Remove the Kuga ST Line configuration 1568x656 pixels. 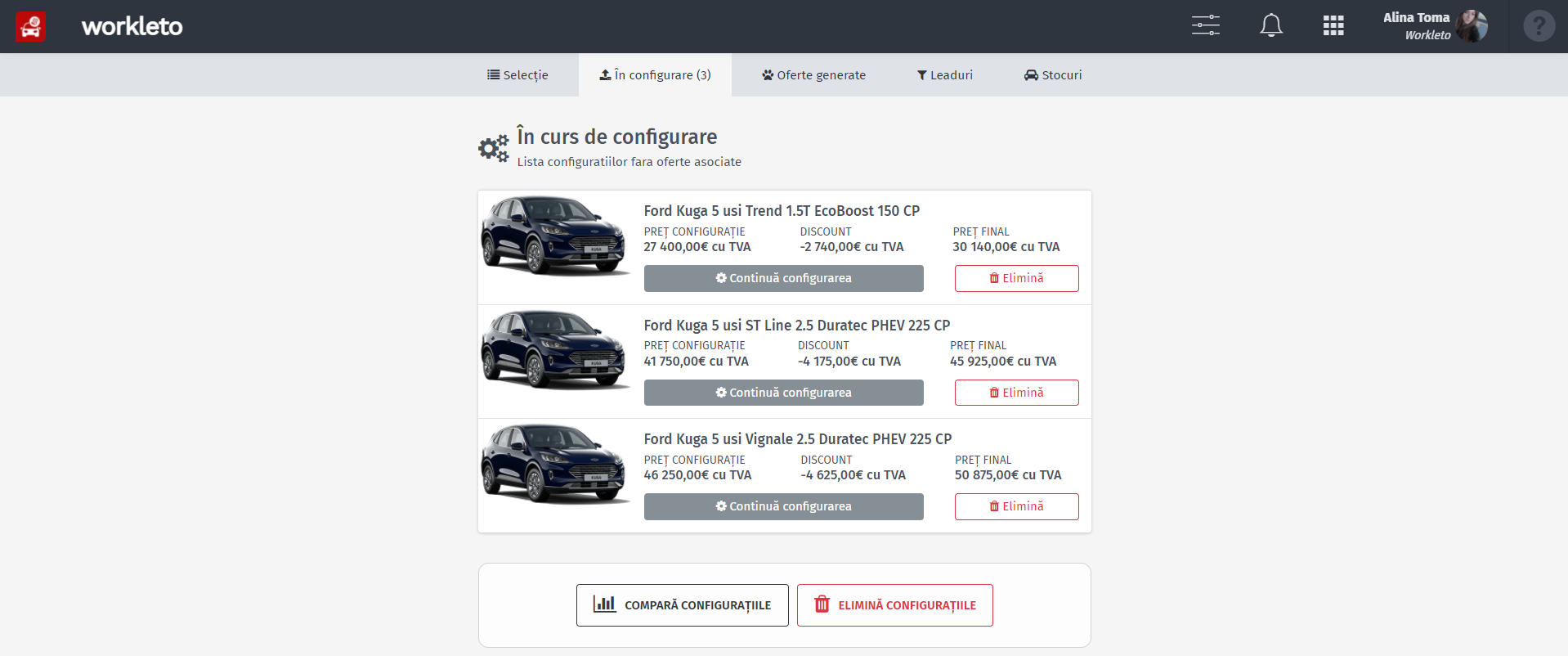pos(1016,393)
